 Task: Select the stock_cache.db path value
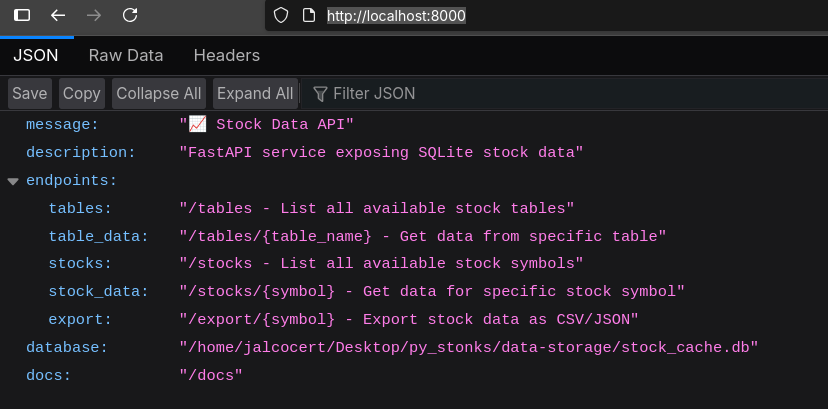[x=469, y=348]
